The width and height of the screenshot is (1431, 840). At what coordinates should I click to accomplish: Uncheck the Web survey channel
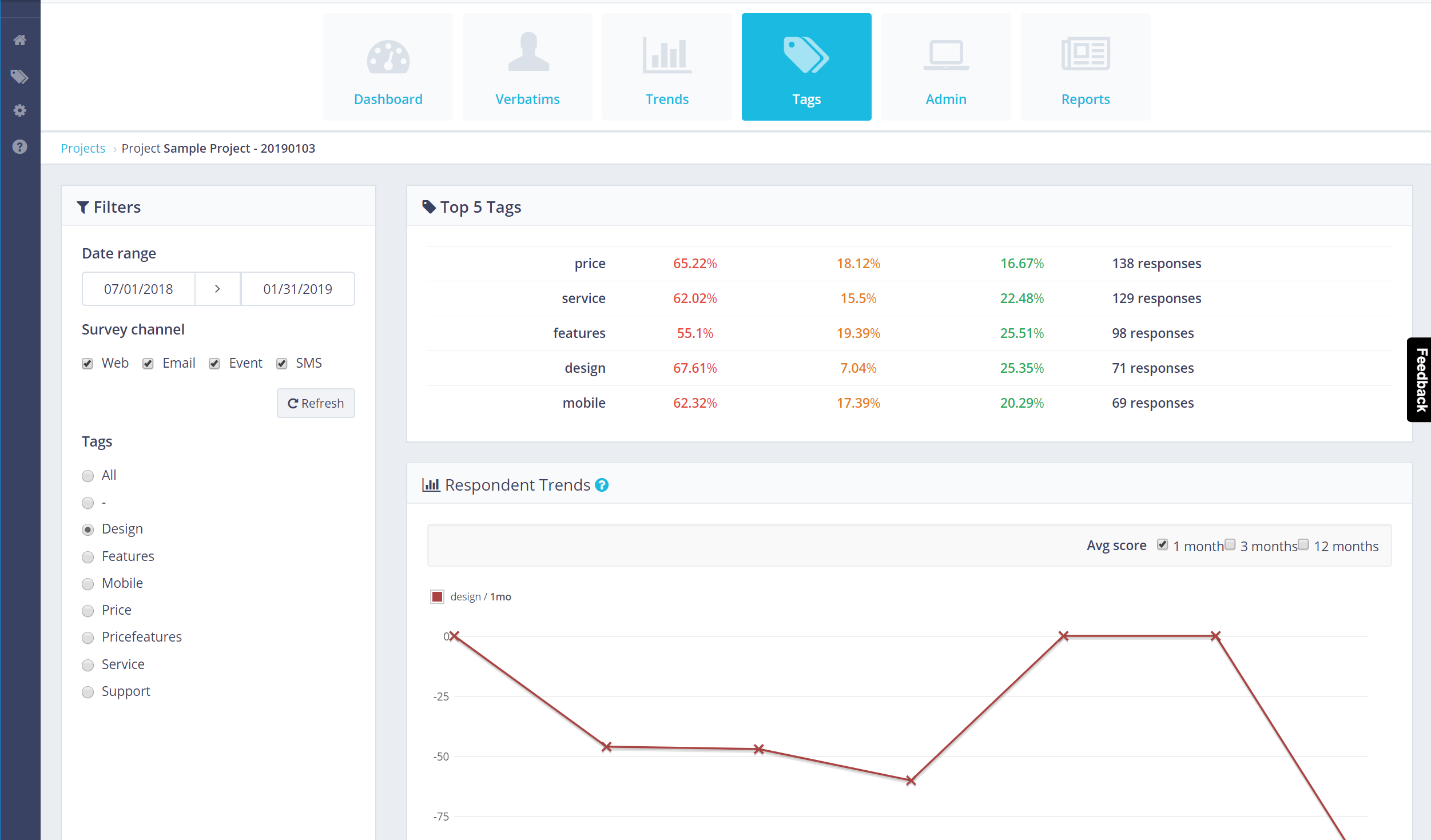(x=88, y=364)
